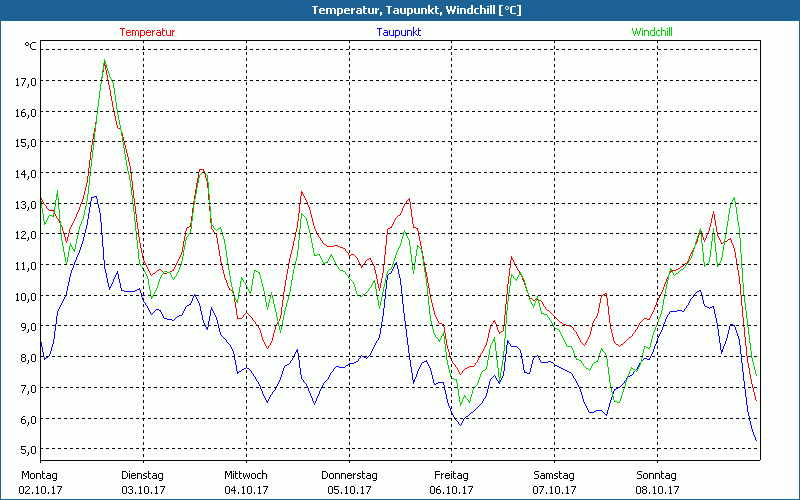The width and height of the screenshot is (800, 500).
Task: Click the 10,0 y-axis value
Action: tap(25, 296)
